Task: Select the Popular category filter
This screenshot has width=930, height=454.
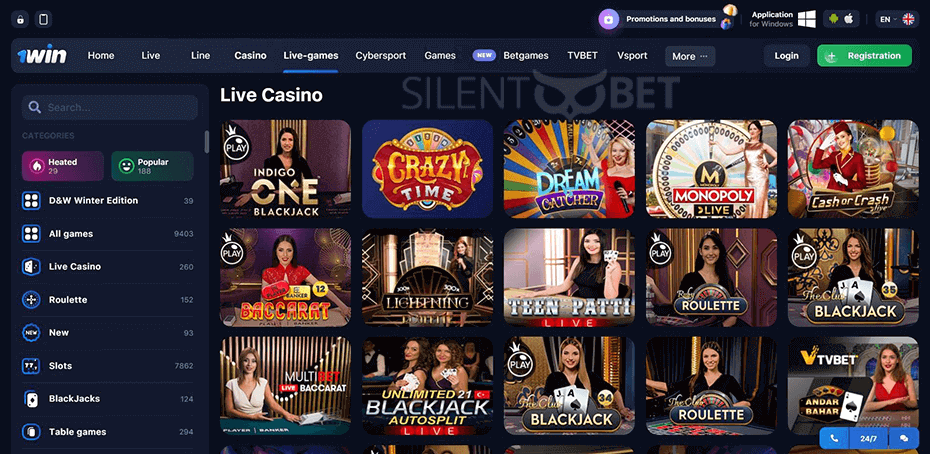Action: [152, 166]
